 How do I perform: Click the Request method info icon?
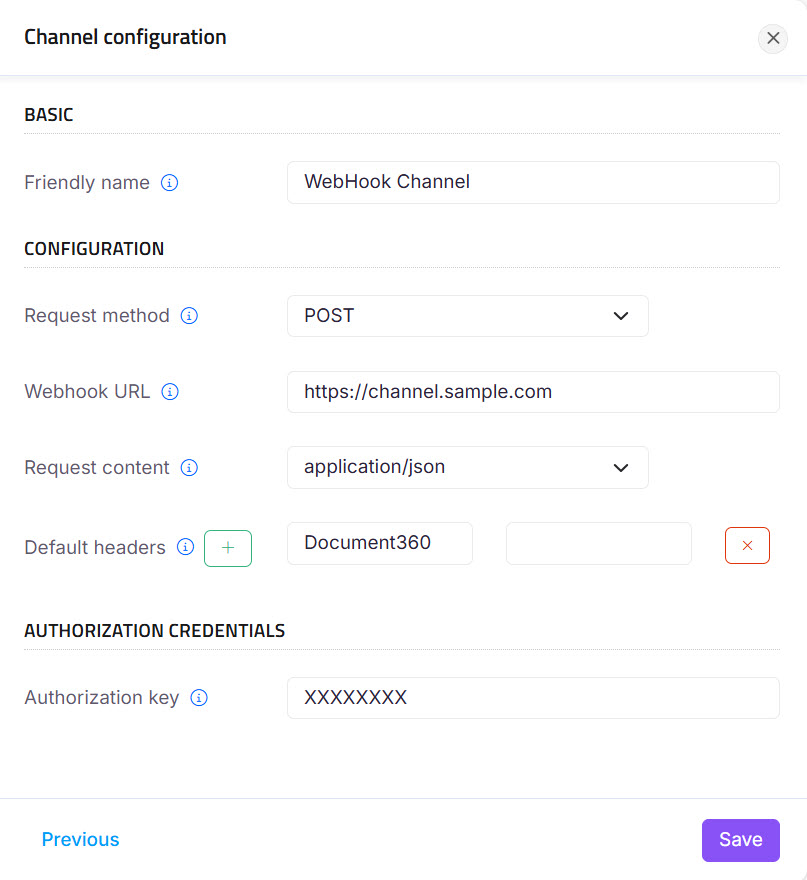tap(189, 315)
